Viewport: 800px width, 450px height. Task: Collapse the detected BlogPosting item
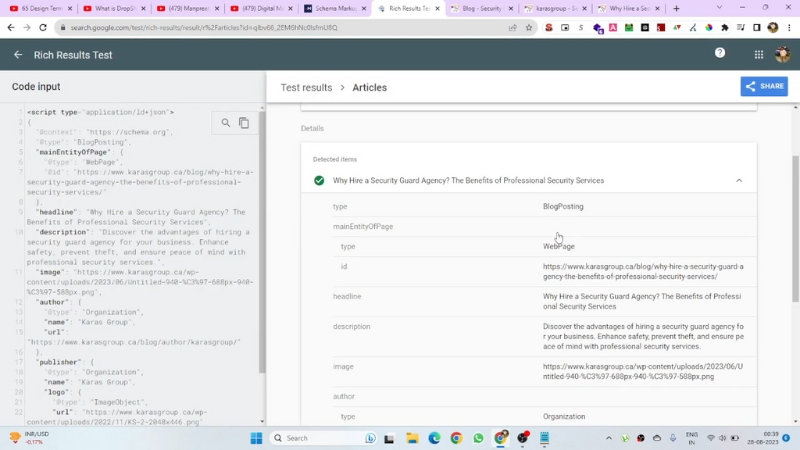pyautogui.click(x=739, y=181)
